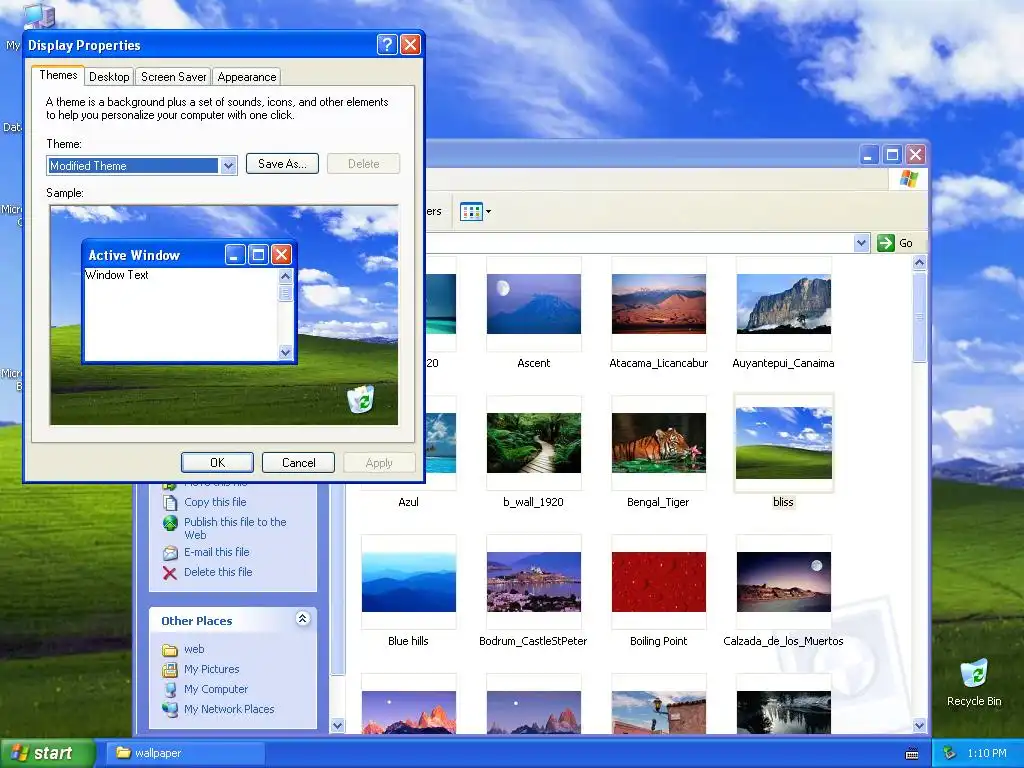Click the Windows flag logo in Explorer

pyautogui.click(x=908, y=178)
